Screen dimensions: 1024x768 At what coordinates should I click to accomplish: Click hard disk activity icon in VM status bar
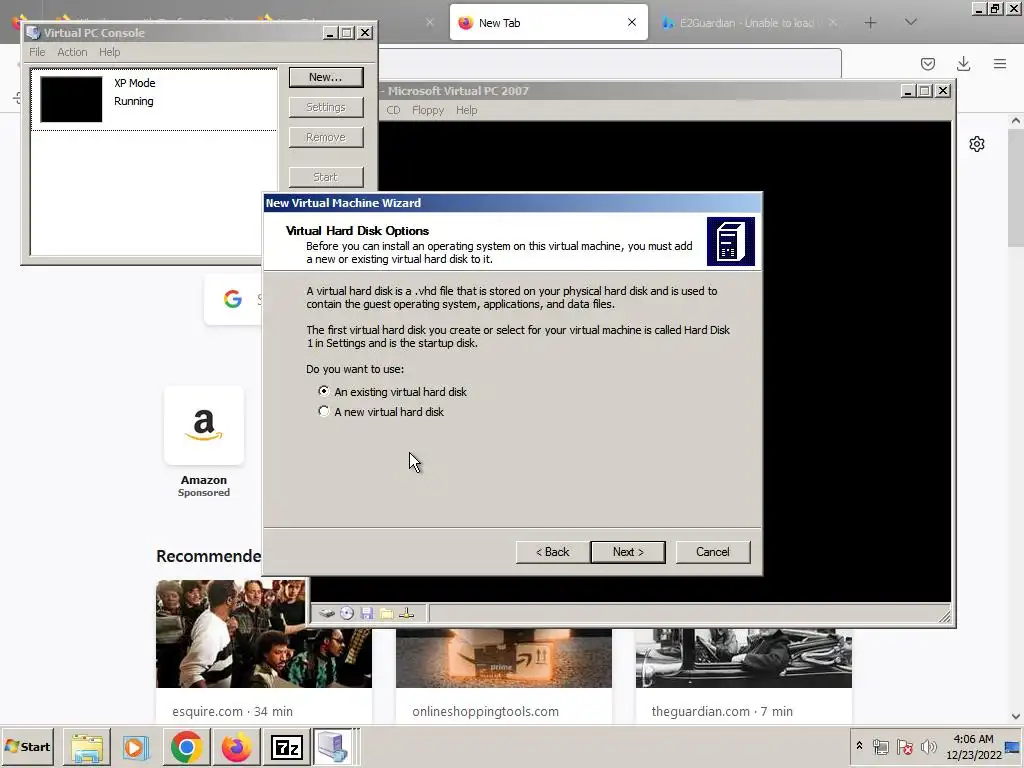327,613
